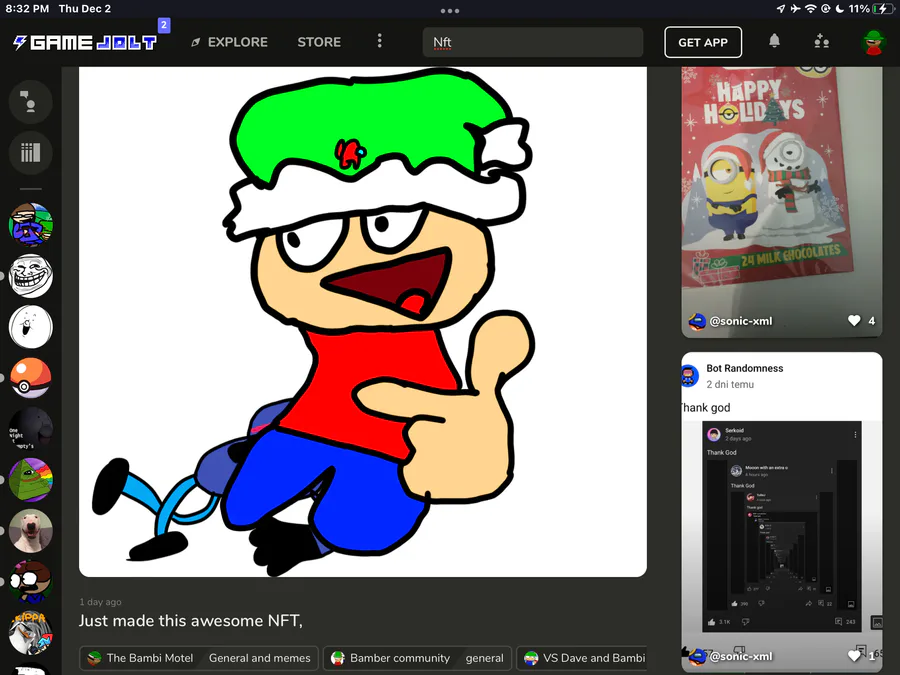Open the Game Jolt home logo

[85, 42]
